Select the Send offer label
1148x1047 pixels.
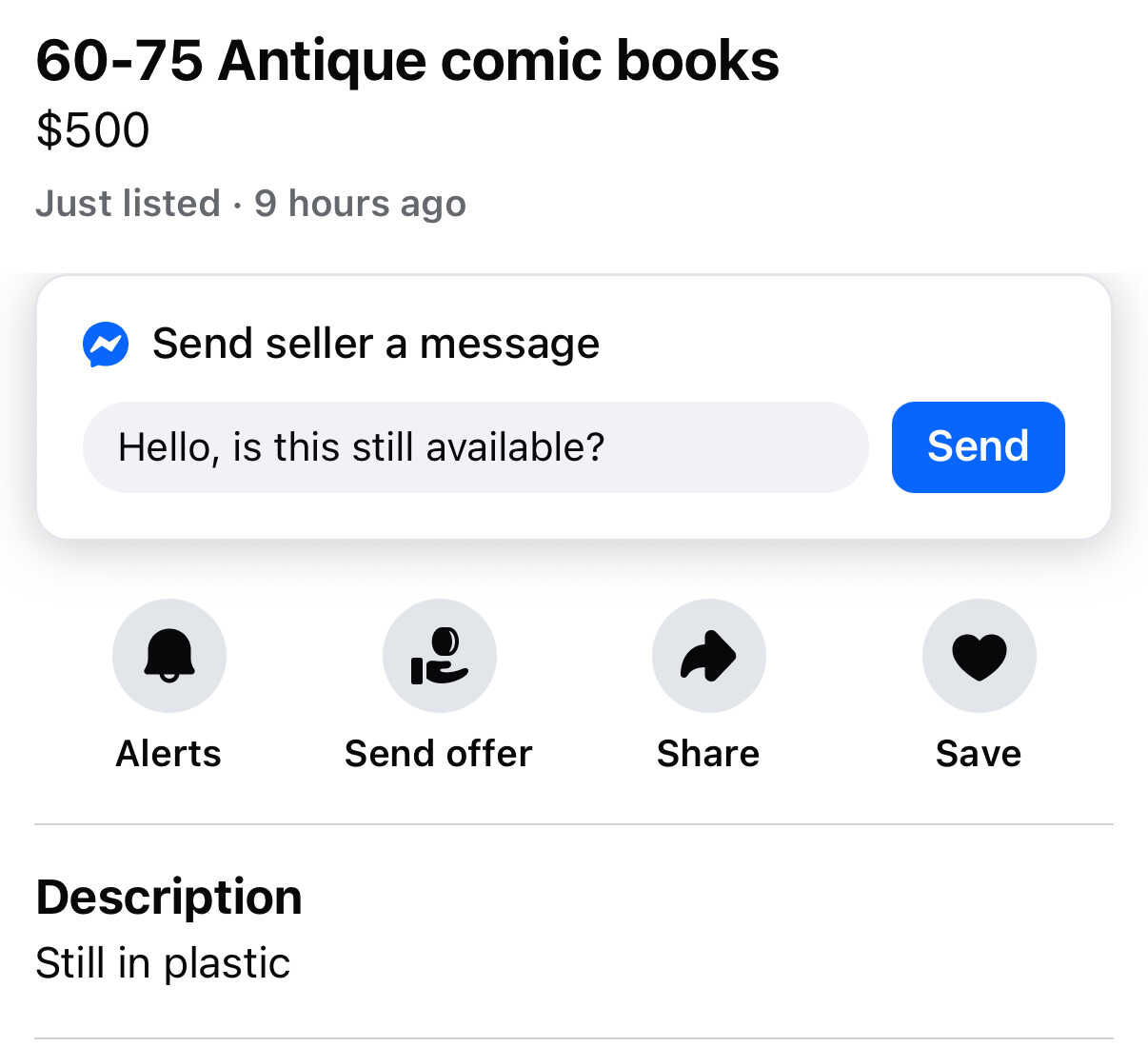coord(439,753)
